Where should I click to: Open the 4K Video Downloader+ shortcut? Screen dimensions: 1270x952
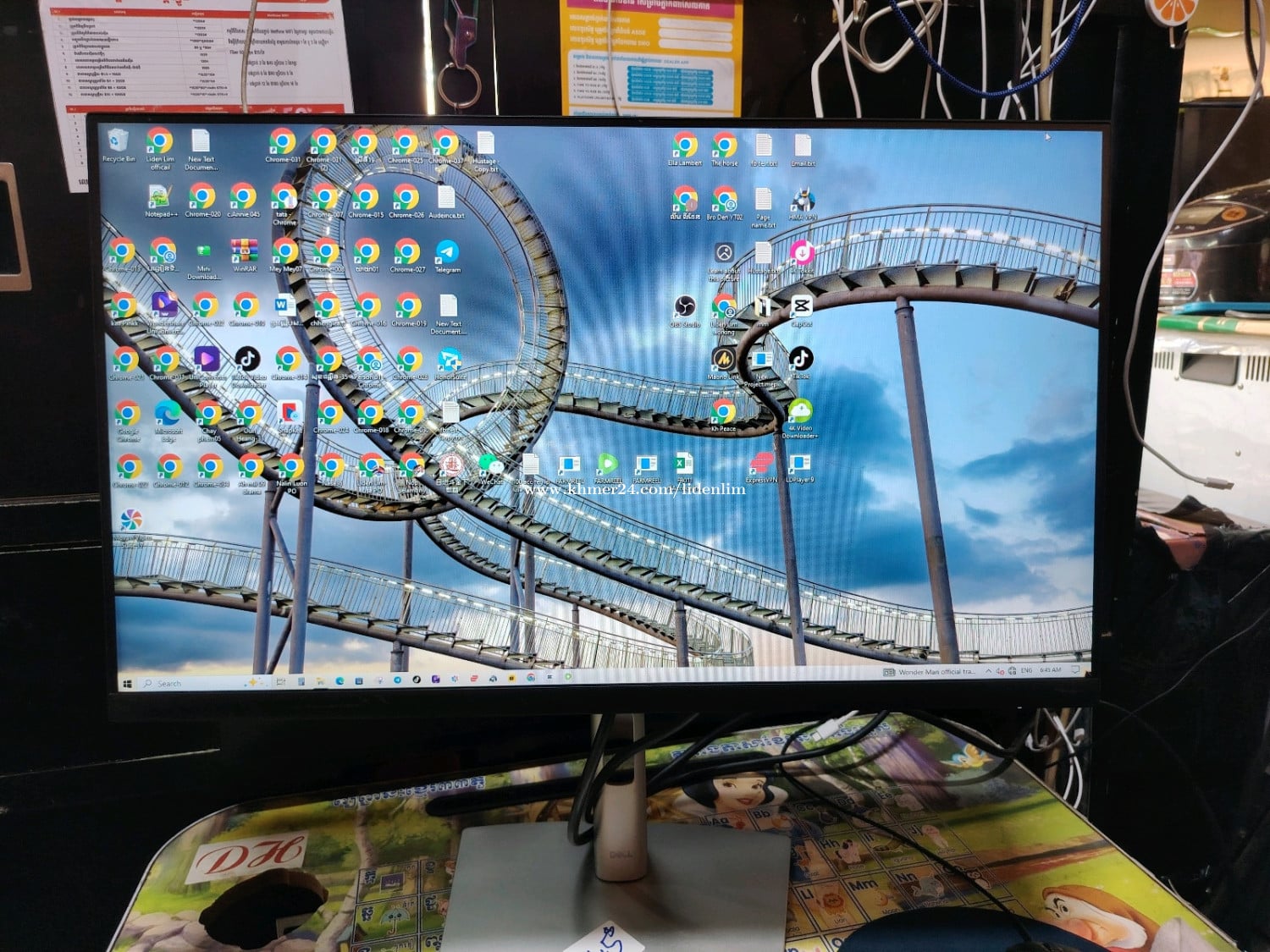click(x=800, y=412)
